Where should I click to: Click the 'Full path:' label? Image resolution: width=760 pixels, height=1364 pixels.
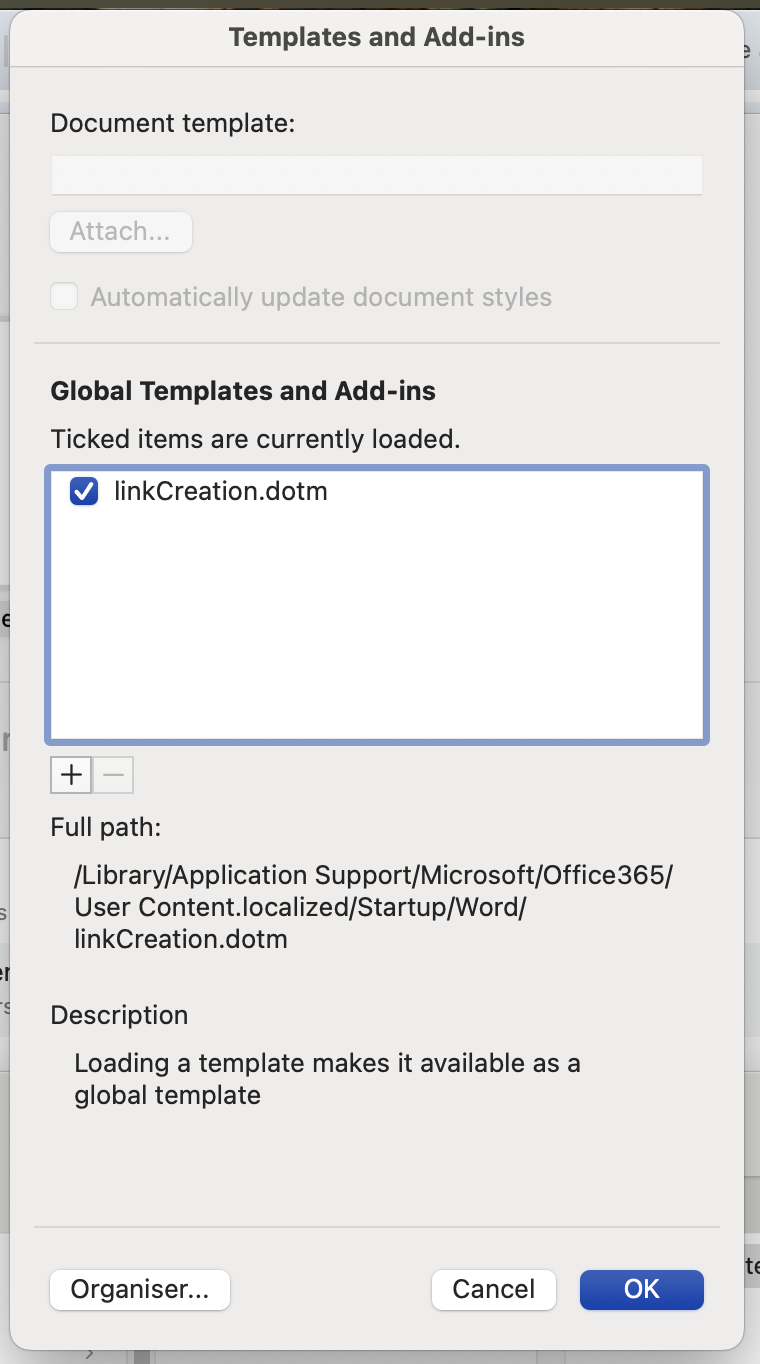105,827
